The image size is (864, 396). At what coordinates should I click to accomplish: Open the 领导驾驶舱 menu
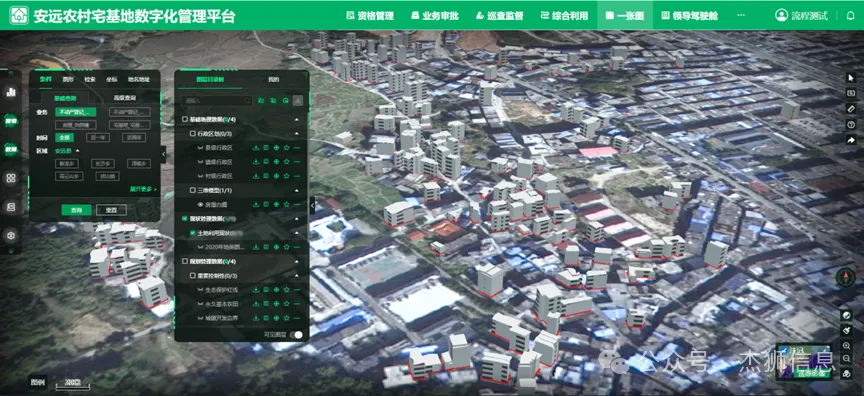click(689, 15)
